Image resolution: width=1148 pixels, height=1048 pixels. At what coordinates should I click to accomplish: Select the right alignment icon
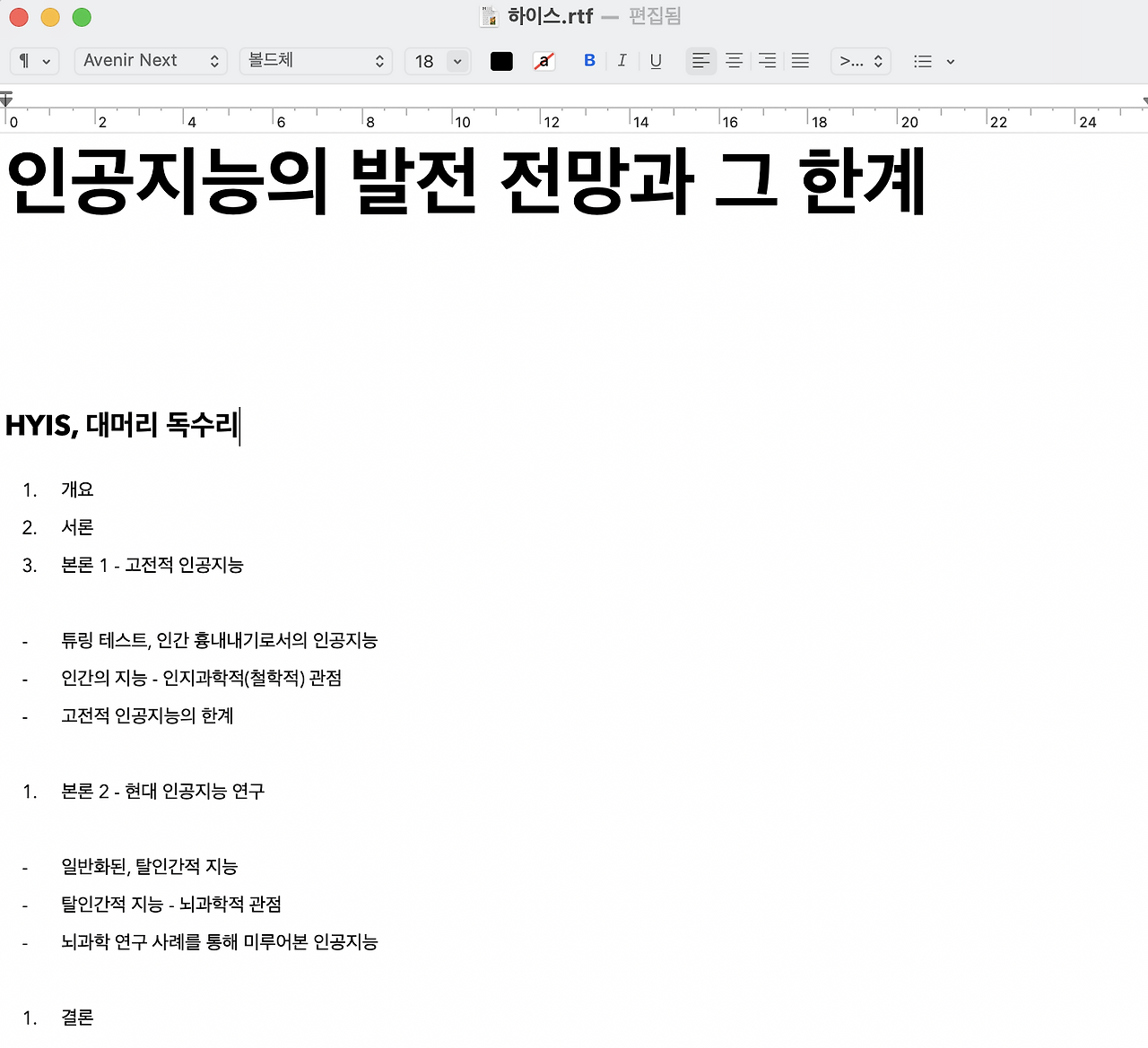point(767,60)
